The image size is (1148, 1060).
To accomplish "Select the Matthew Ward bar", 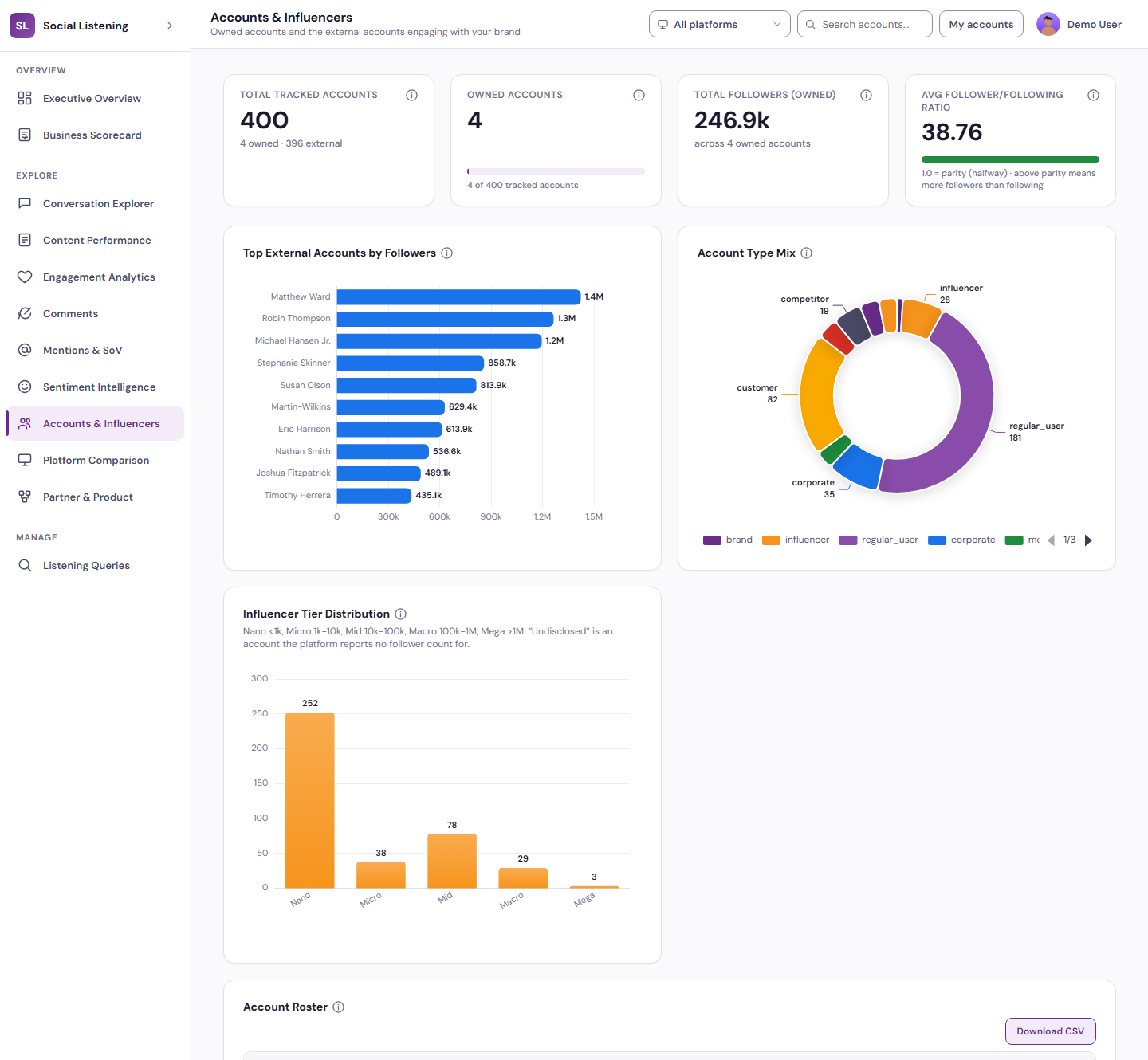I will pos(458,296).
